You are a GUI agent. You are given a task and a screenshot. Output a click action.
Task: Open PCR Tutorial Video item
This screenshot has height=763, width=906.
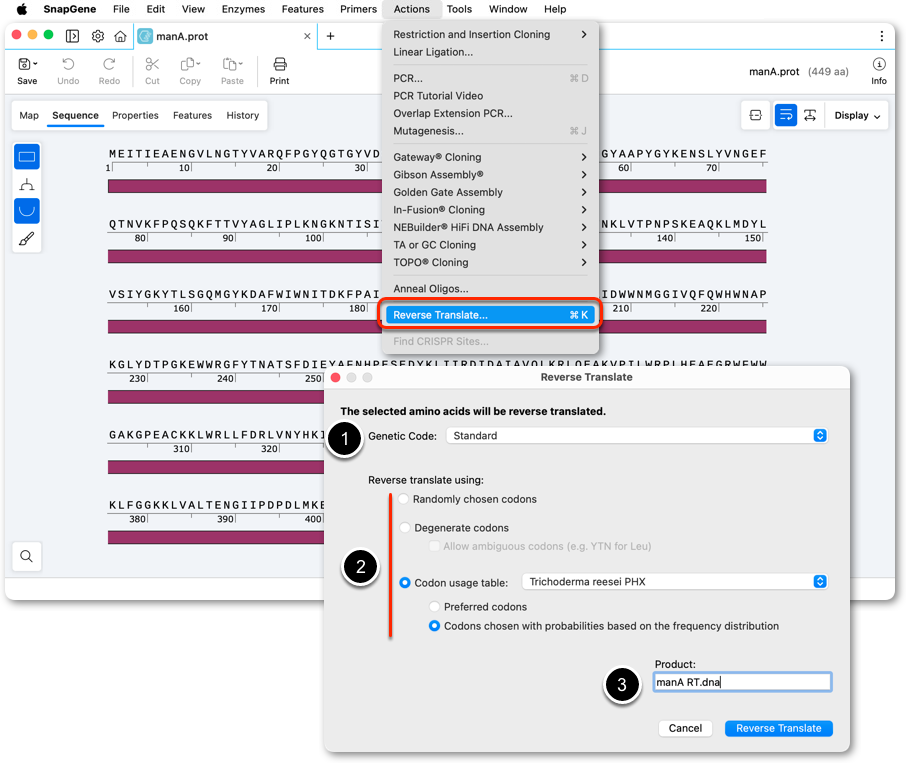point(490,96)
